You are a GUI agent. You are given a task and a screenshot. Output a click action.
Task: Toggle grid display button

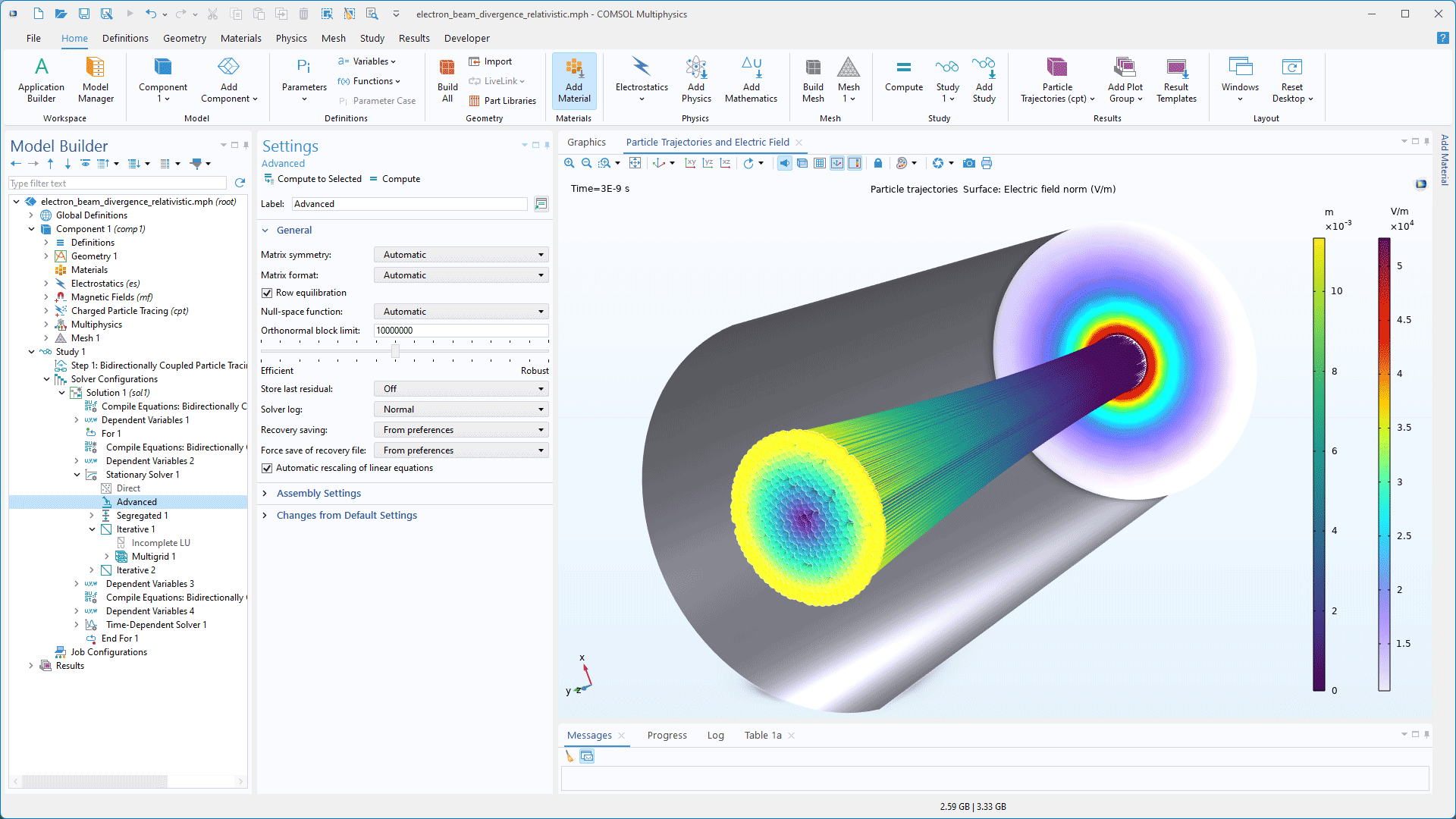pyautogui.click(x=820, y=163)
